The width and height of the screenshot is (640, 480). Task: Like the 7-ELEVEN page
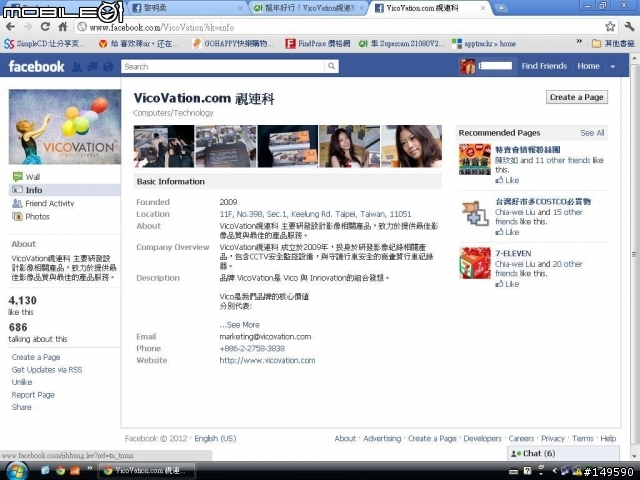[x=507, y=284]
